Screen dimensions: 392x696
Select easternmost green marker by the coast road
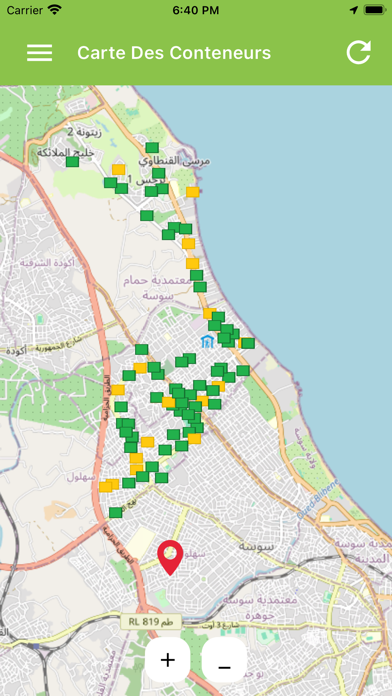tap(248, 343)
